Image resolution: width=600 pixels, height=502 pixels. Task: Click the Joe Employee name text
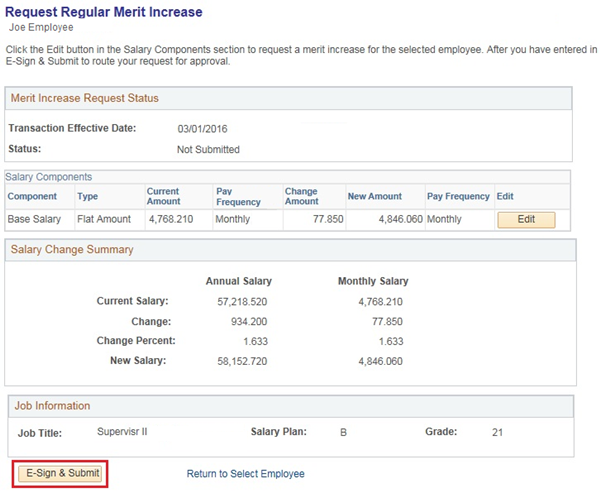(43, 29)
